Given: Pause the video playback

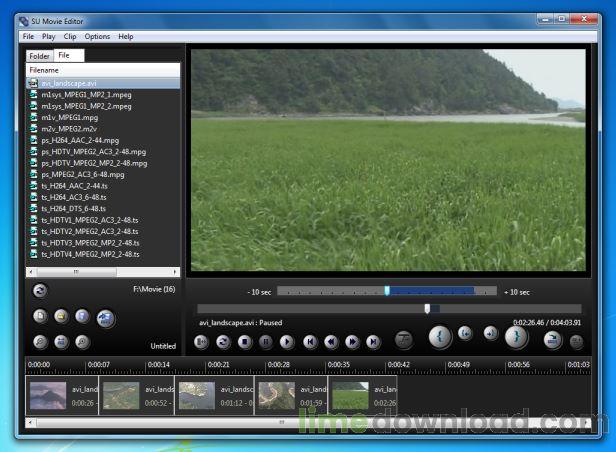Looking at the screenshot, I should tap(266, 341).
